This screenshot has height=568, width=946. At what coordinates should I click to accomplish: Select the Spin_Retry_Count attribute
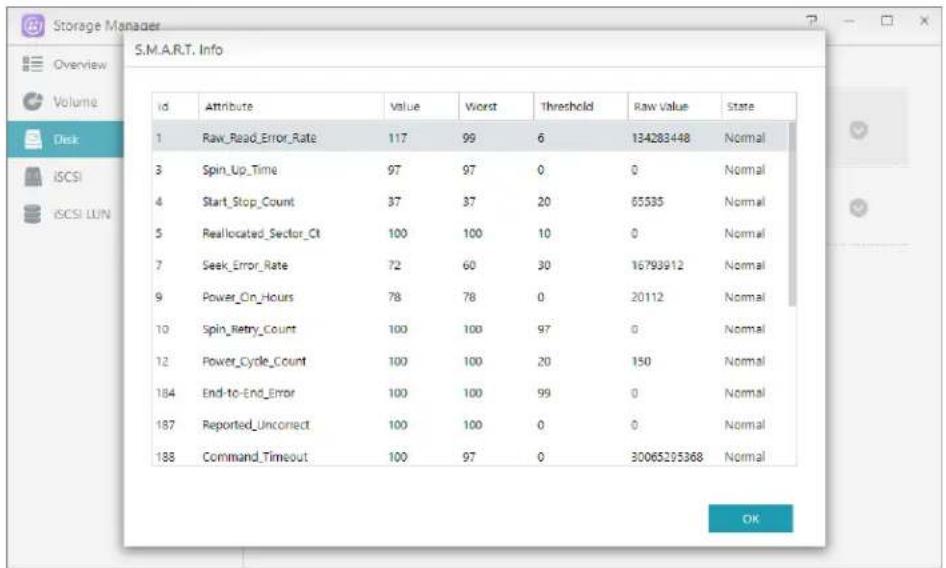coord(249,329)
